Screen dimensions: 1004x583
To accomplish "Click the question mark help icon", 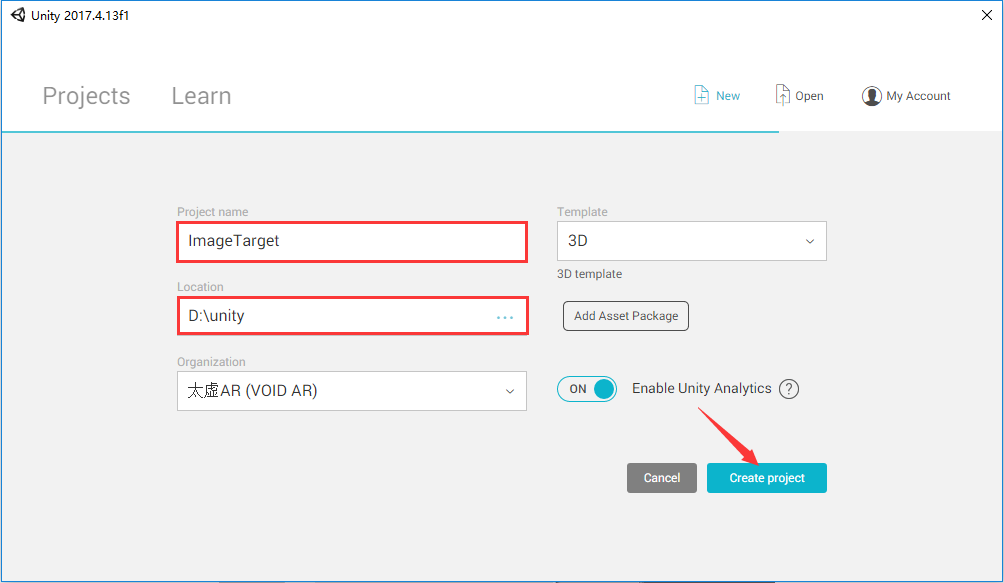I will (x=789, y=389).
